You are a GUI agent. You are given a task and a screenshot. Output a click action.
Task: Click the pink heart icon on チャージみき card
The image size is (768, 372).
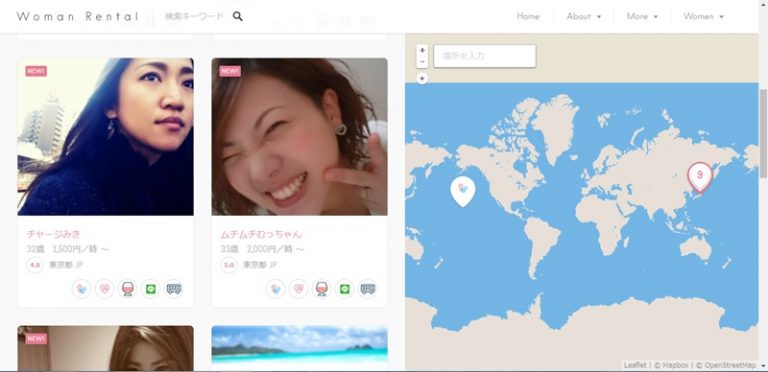tap(104, 289)
